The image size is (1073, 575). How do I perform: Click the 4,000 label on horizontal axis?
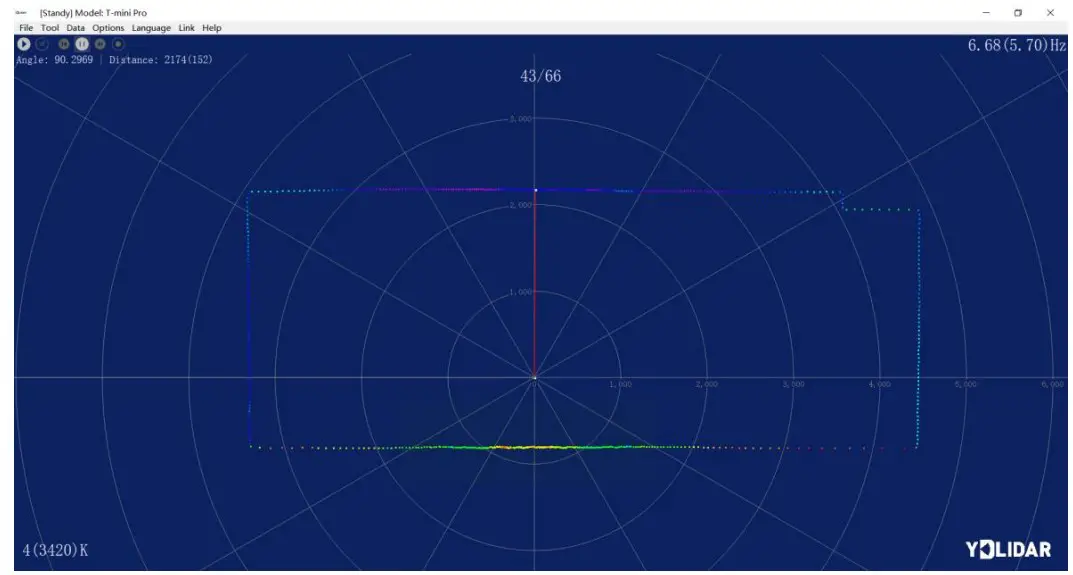pyautogui.click(x=879, y=385)
